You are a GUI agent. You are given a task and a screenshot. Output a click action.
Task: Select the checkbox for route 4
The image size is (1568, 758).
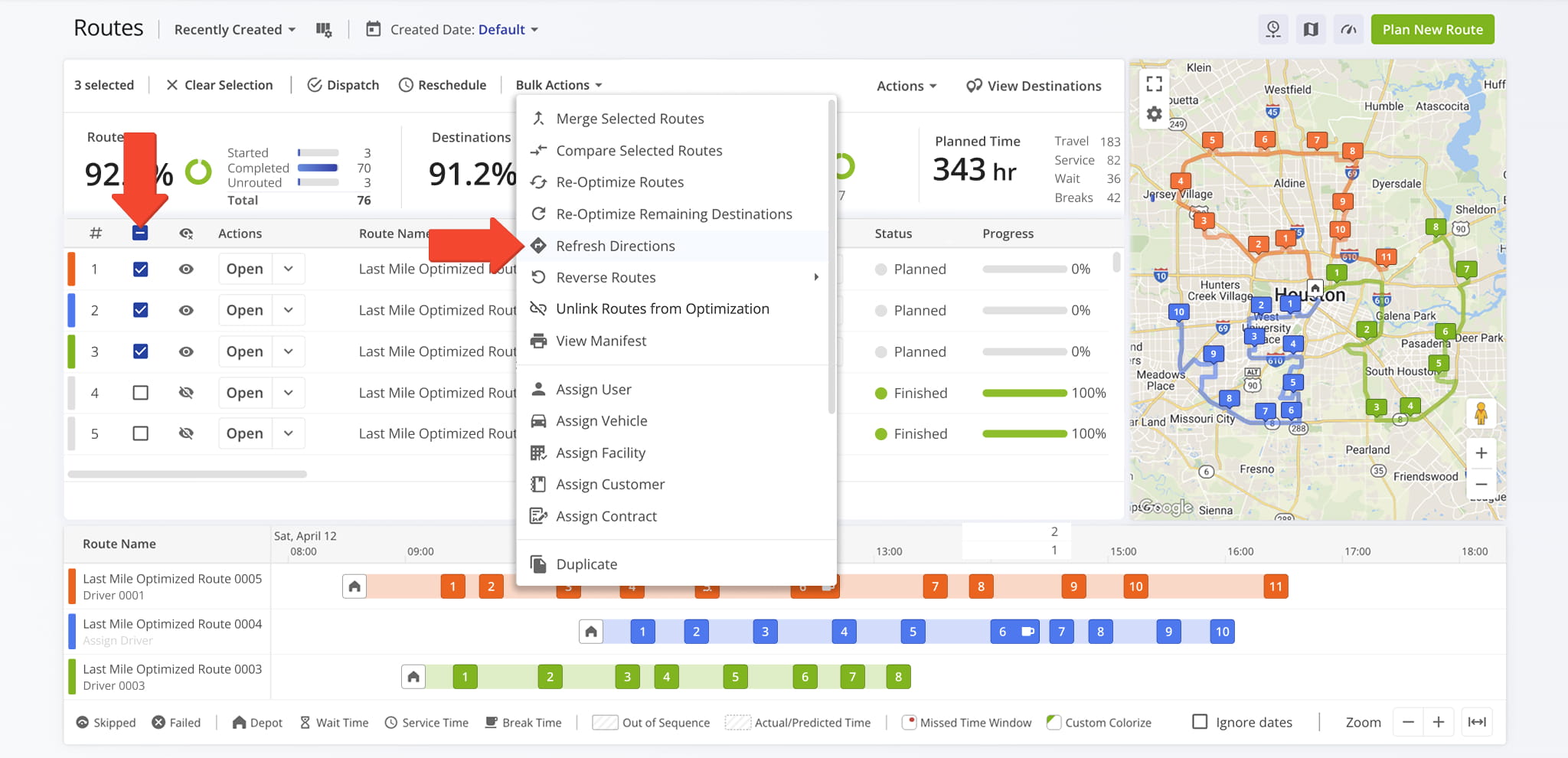[x=140, y=393]
